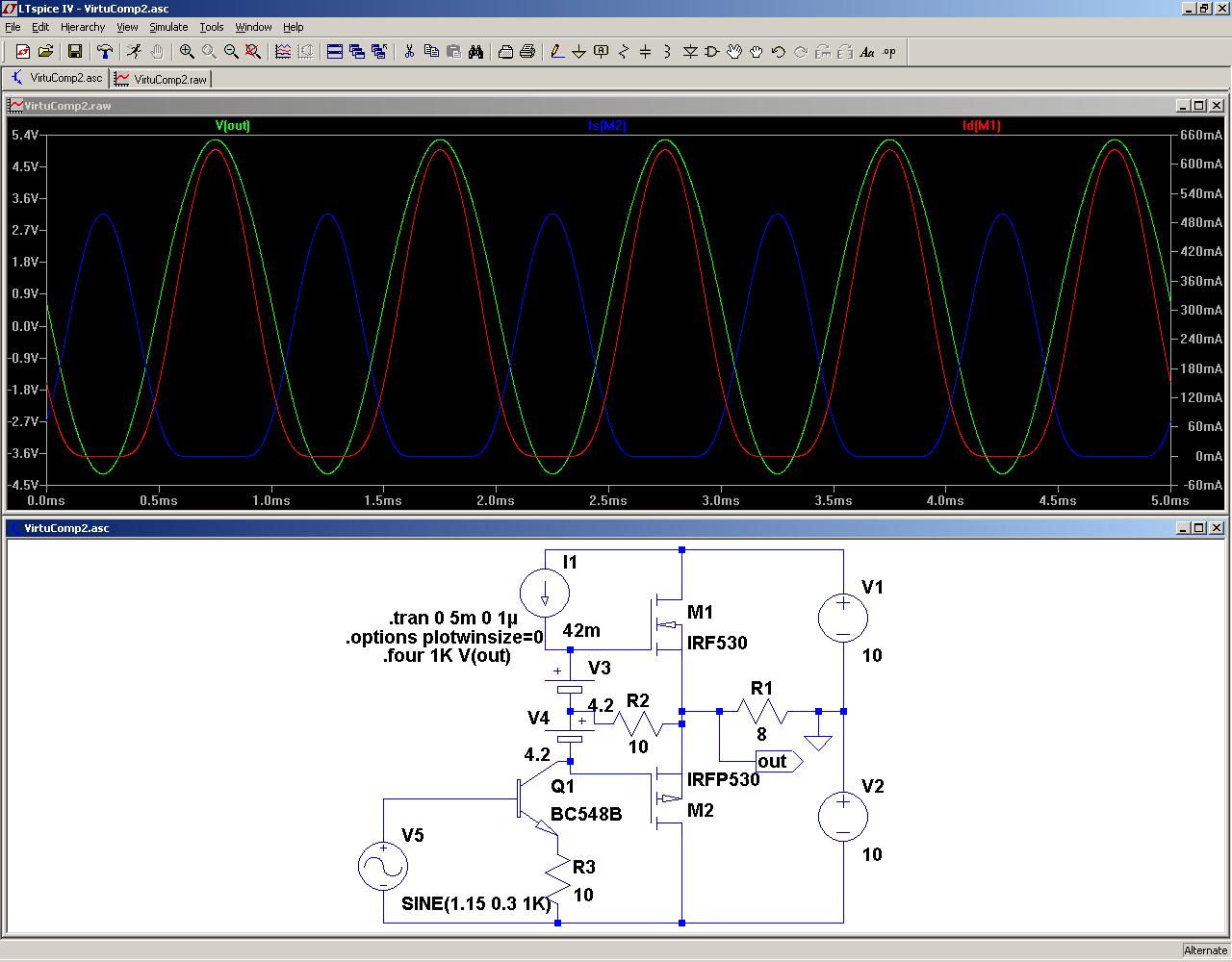The height and width of the screenshot is (962, 1232).
Task: Click the .tran 0 5m directive text
Action: pyautogui.click(x=451, y=618)
